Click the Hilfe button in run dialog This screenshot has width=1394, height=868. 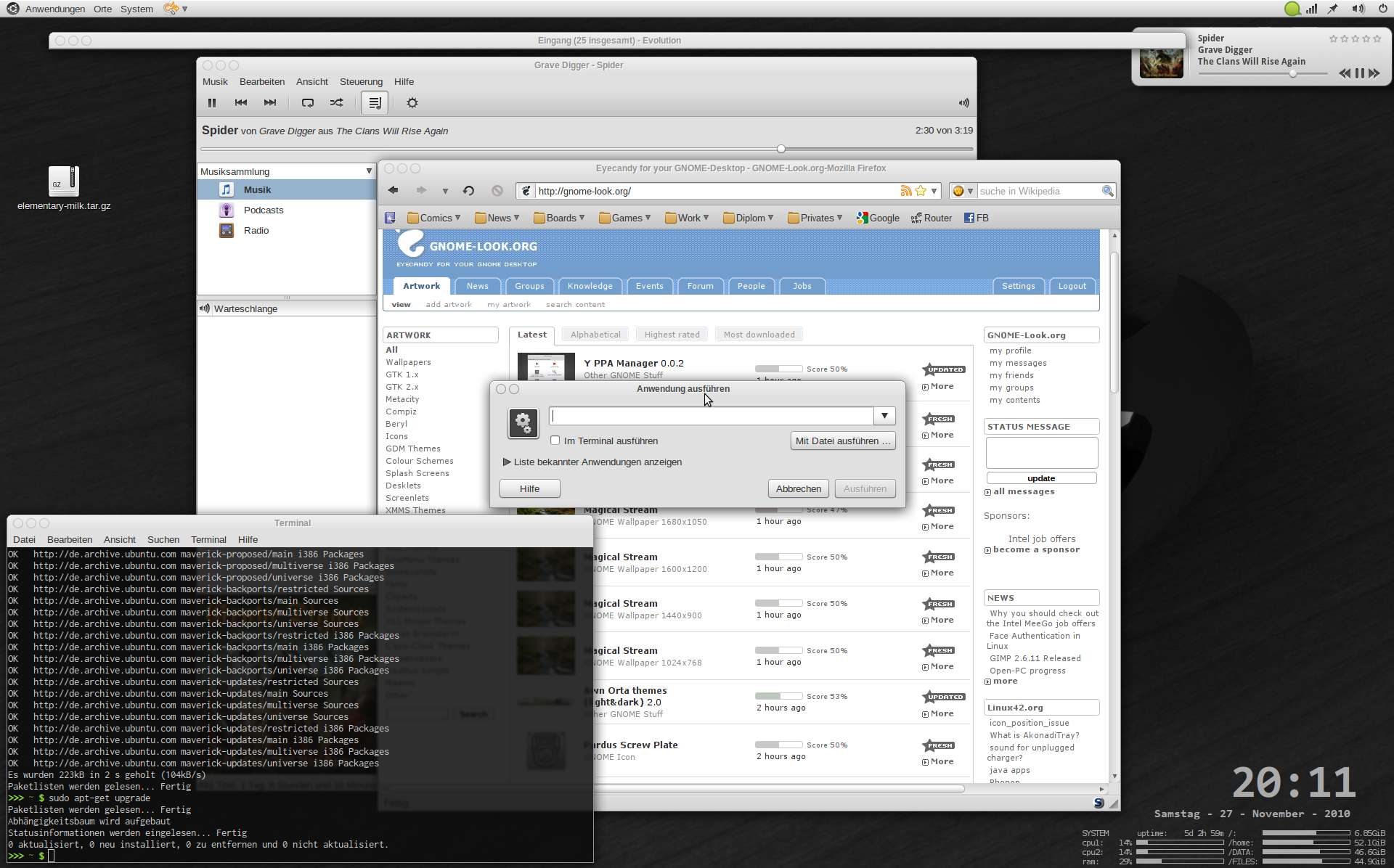click(530, 488)
